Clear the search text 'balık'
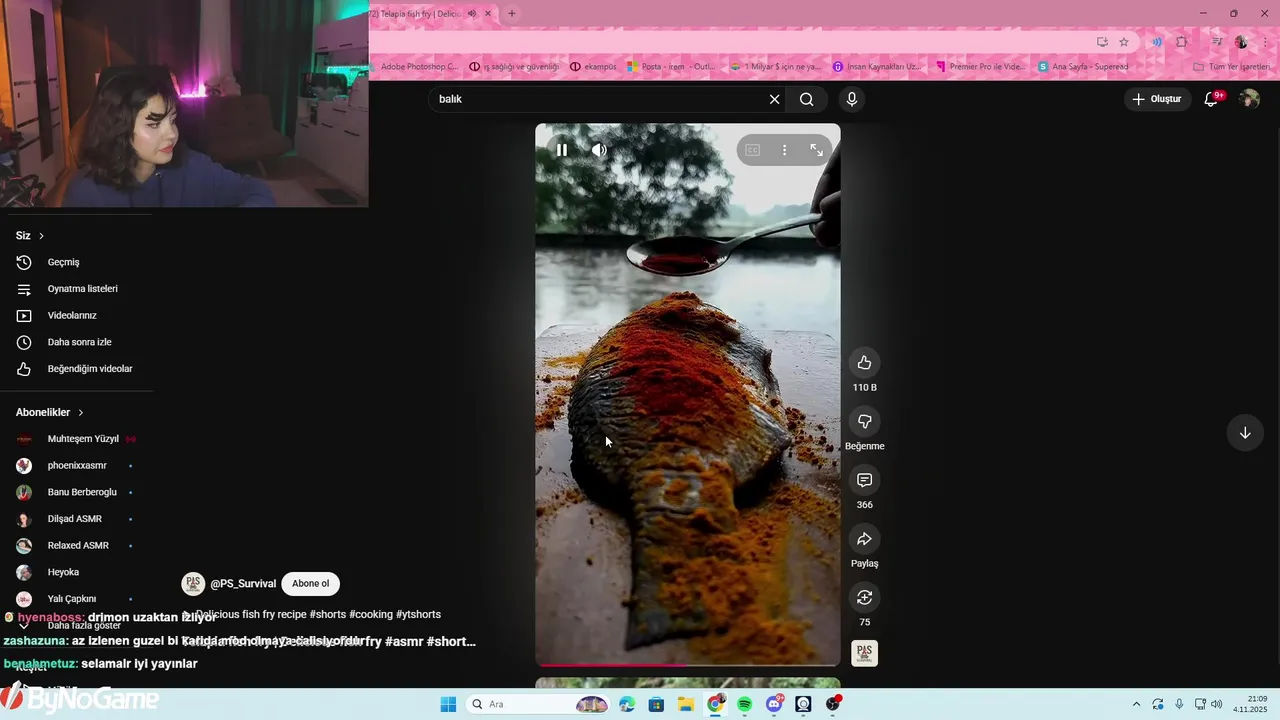Image resolution: width=1280 pixels, height=720 pixels. pos(774,99)
